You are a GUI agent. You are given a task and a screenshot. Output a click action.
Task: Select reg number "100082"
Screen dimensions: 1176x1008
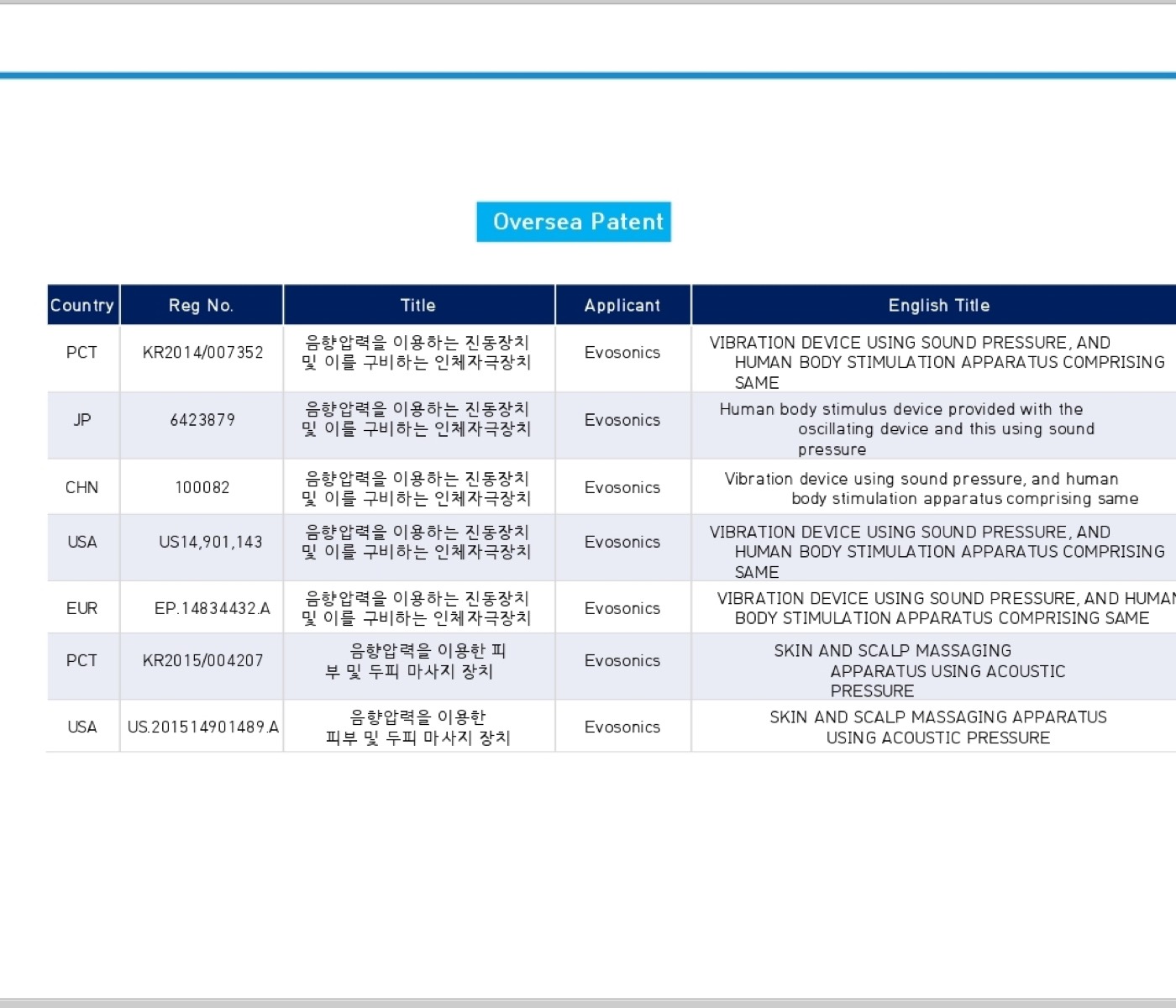click(x=202, y=487)
